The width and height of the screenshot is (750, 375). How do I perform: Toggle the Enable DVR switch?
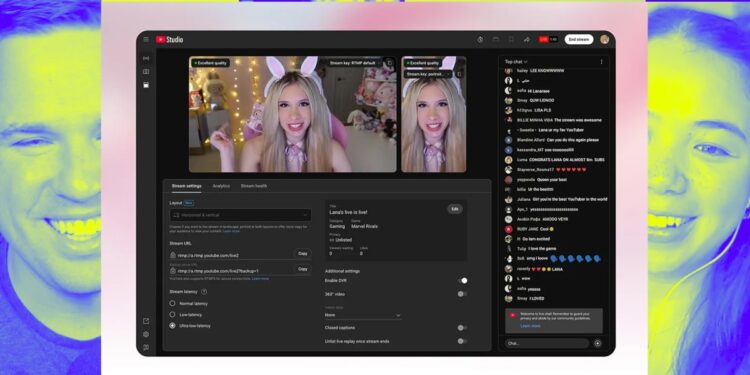[463, 281]
